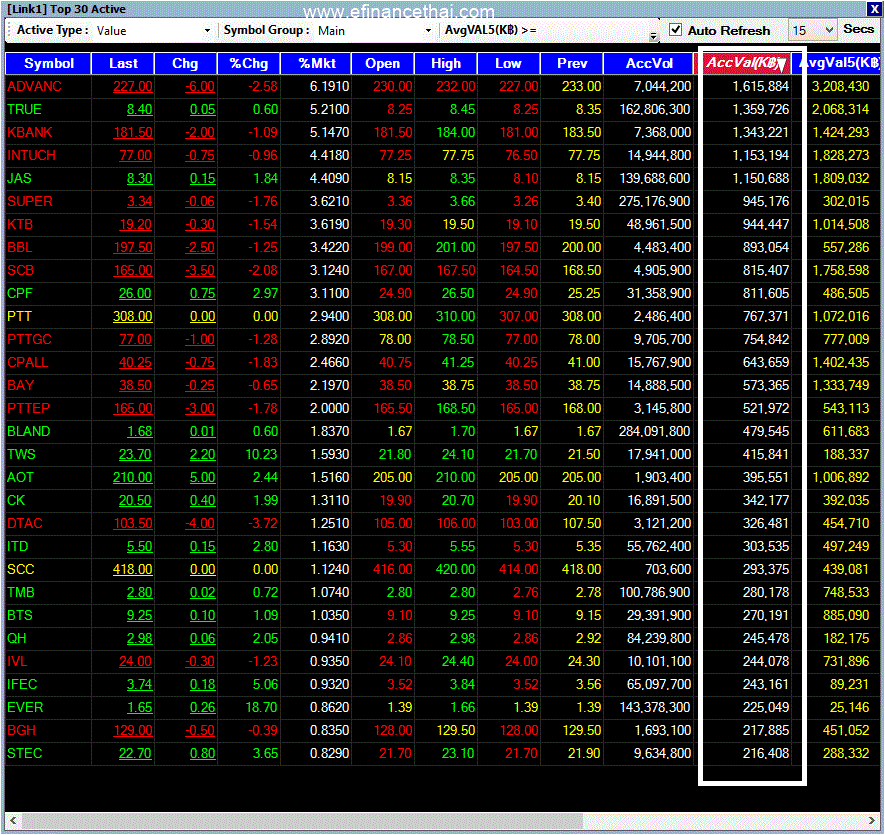The image size is (885, 835).
Task: Select the SCB symbol
Action: coord(20,270)
